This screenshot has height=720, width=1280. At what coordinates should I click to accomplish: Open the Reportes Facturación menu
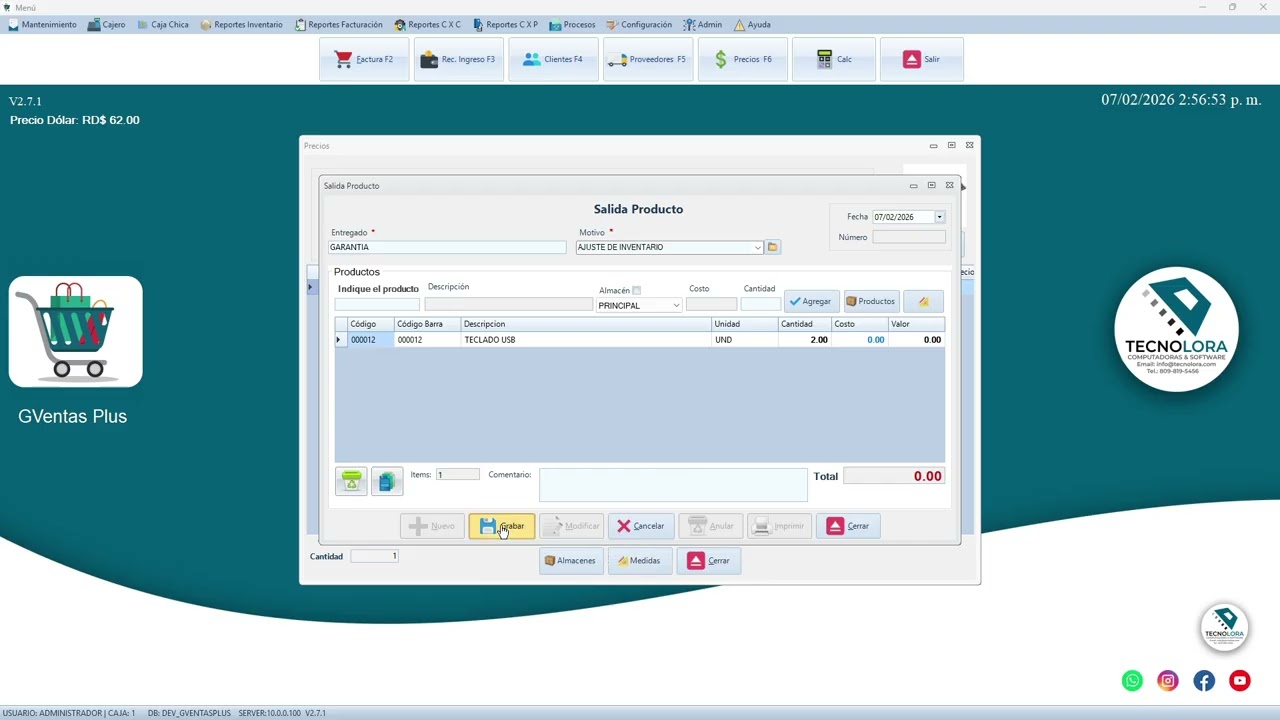coord(339,24)
